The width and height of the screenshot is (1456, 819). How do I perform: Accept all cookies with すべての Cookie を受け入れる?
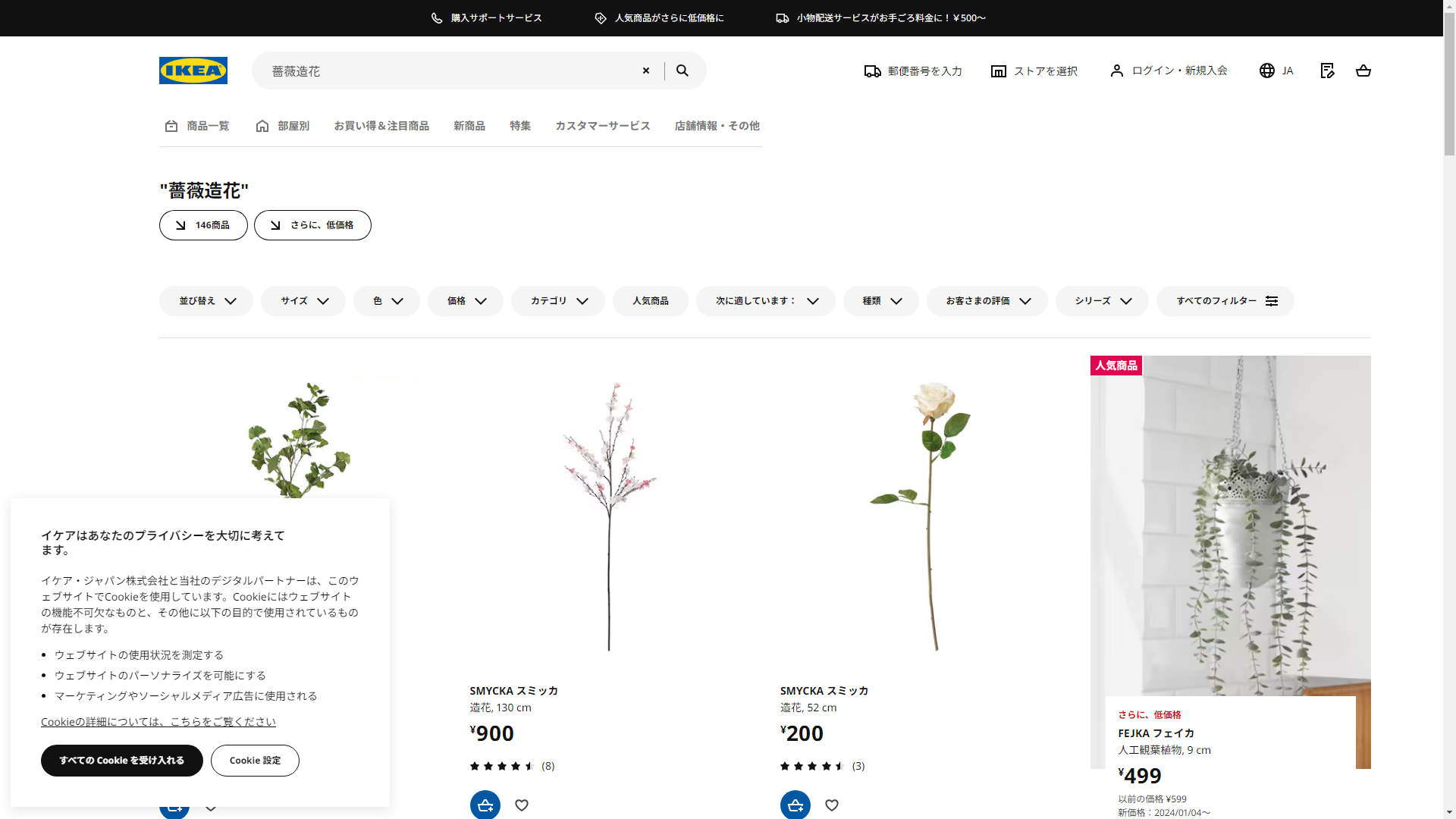click(x=122, y=761)
